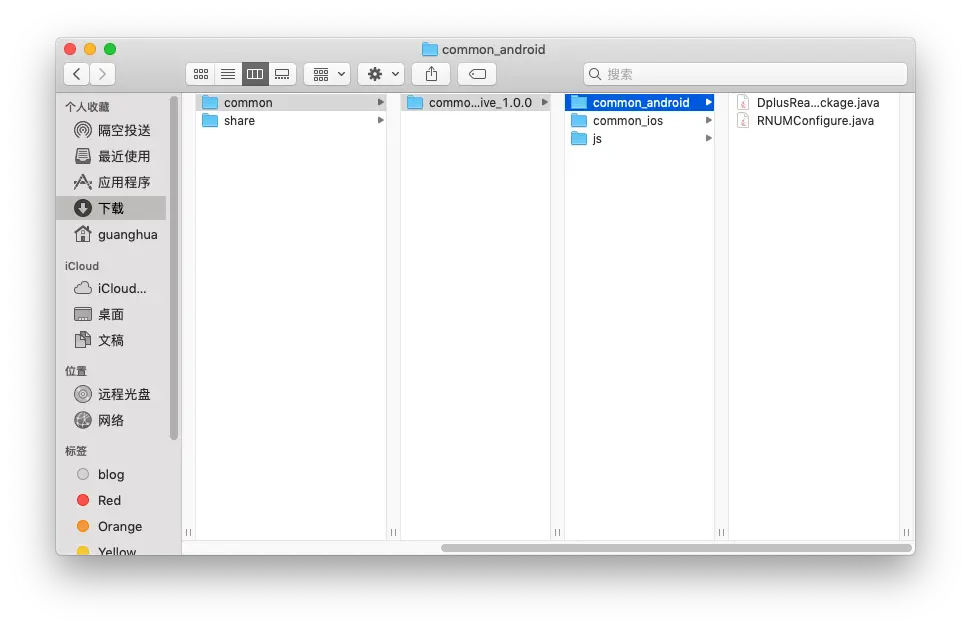Click the share toolbar button
The height and width of the screenshot is (629, 971).
pyautogui.click(x=431, y=74)
